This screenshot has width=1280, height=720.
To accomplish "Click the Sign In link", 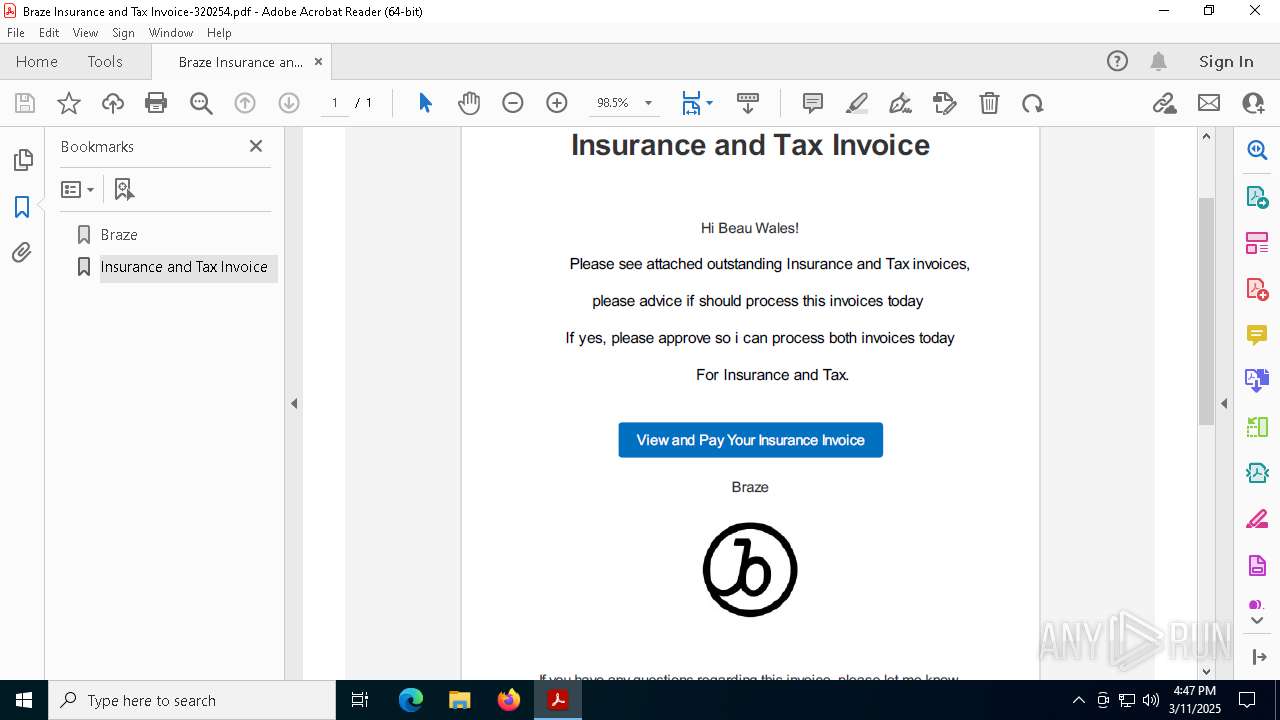I will click(1226, 62).
